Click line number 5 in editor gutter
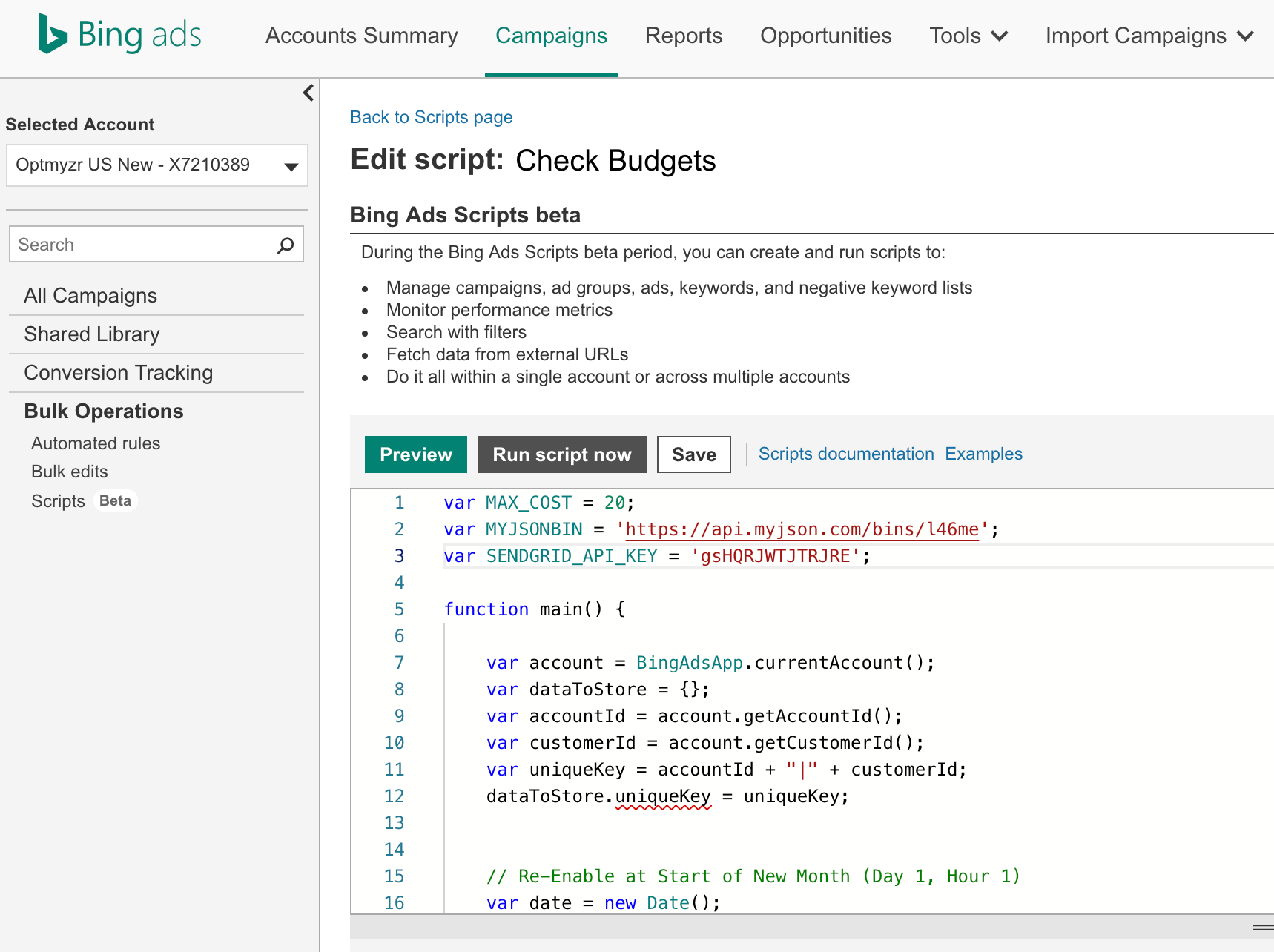The image size is (1274, 952). (x=399, y=609)
